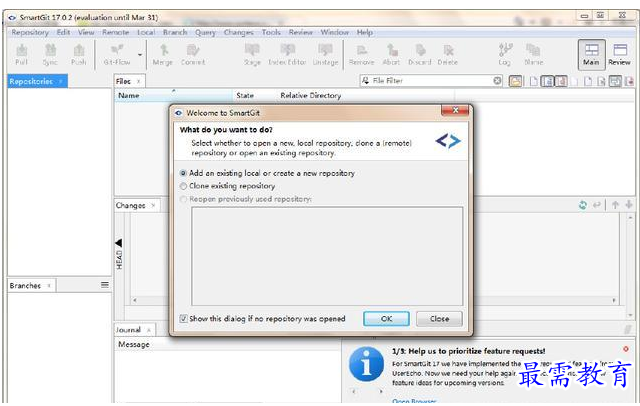
Task: Open the Log tool
Action: 505,55
